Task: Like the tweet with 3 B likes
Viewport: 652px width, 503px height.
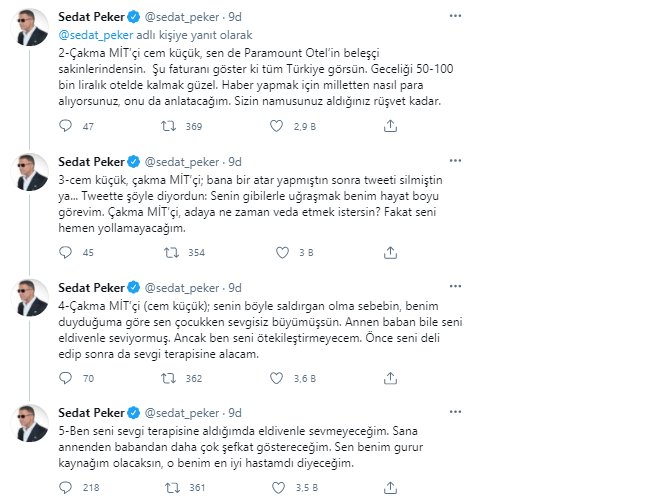Action: tap(282, 252)
